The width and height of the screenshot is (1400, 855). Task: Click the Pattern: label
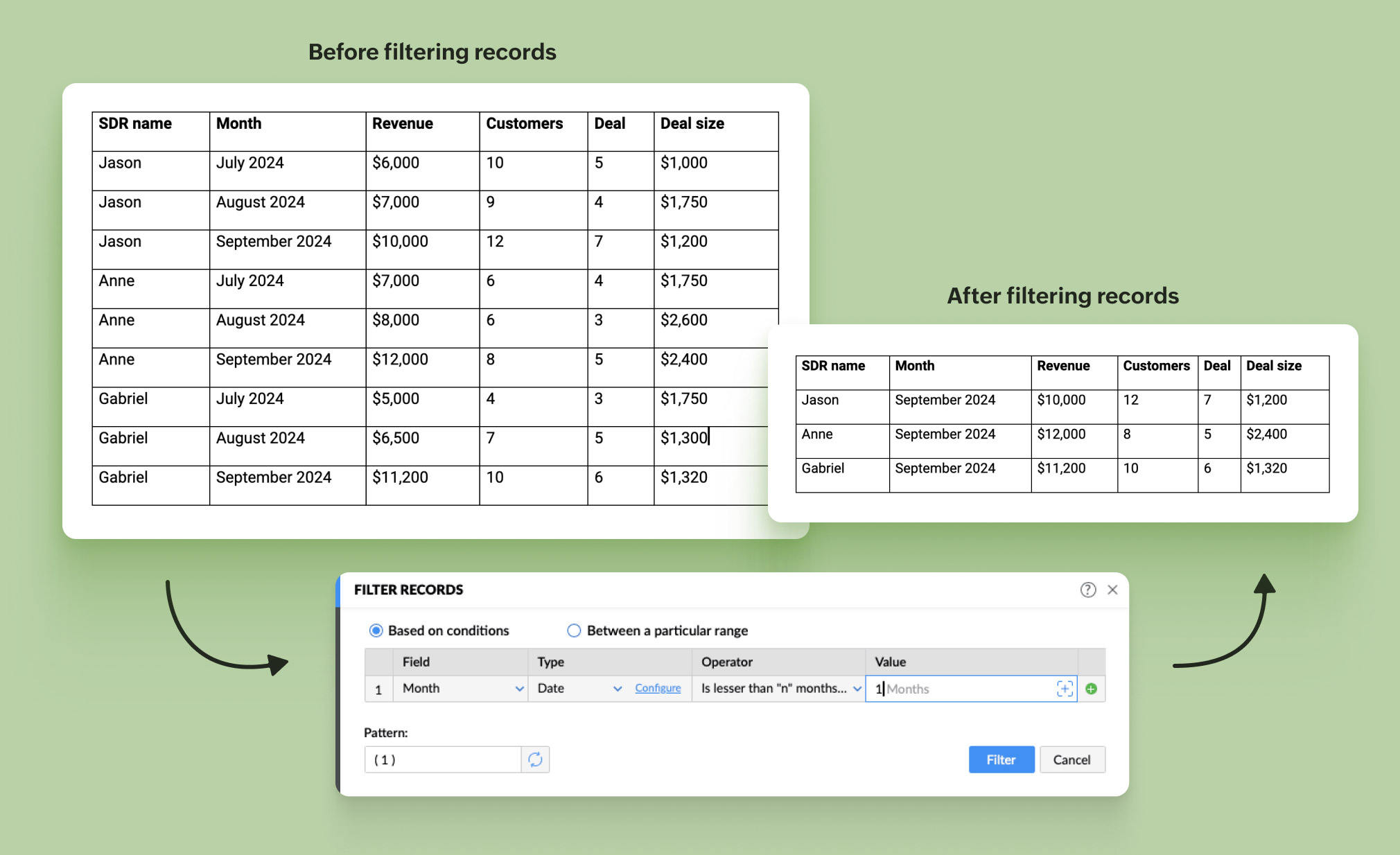pyautogui.click(x=385, y=732)
